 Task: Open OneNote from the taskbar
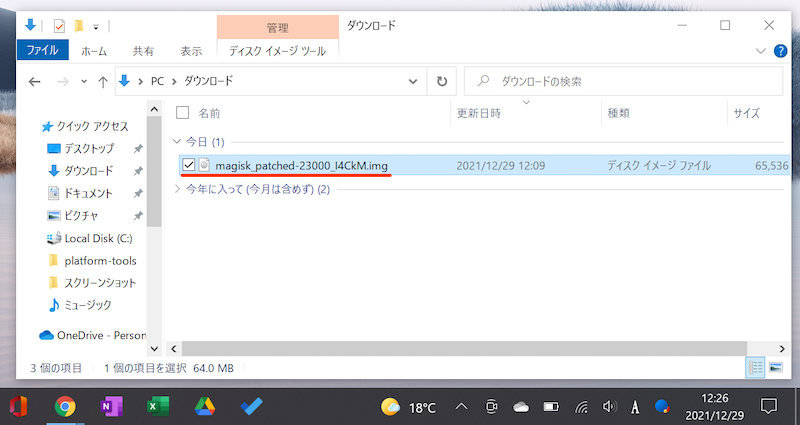pos(110,406)
